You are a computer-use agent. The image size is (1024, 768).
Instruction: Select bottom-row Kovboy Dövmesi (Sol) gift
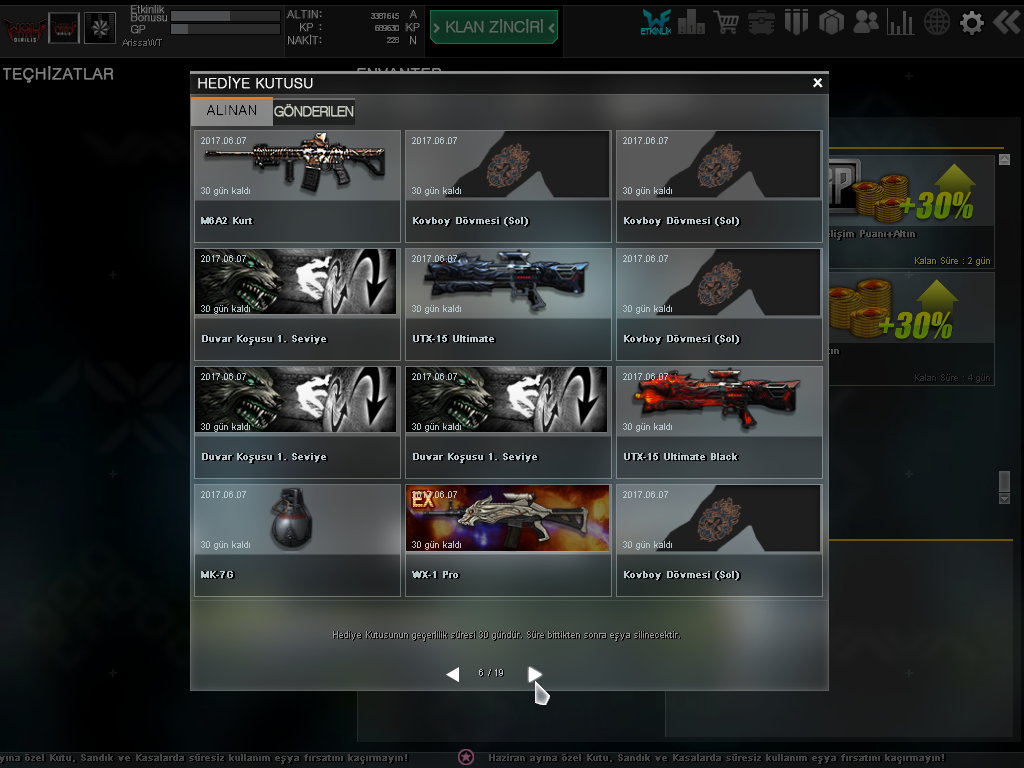(x=719, y=540)
